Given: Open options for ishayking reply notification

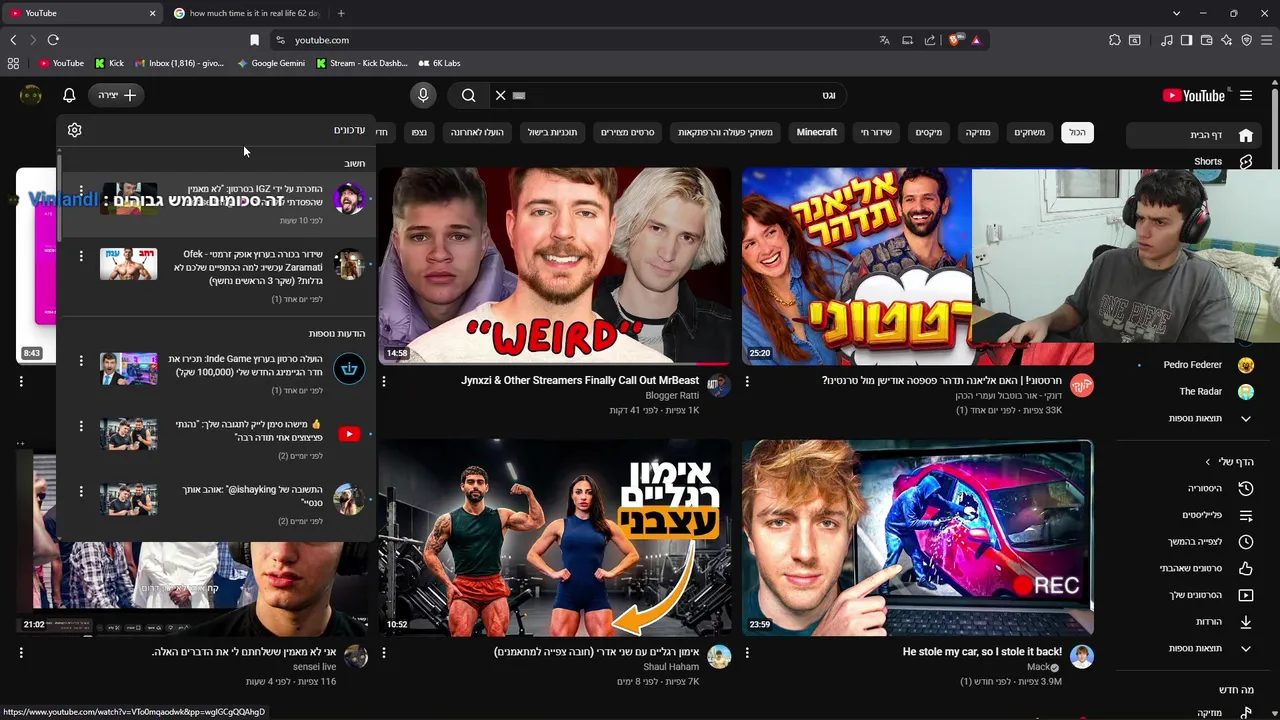Looking at the screenshot, I should (x=81, y=491).
